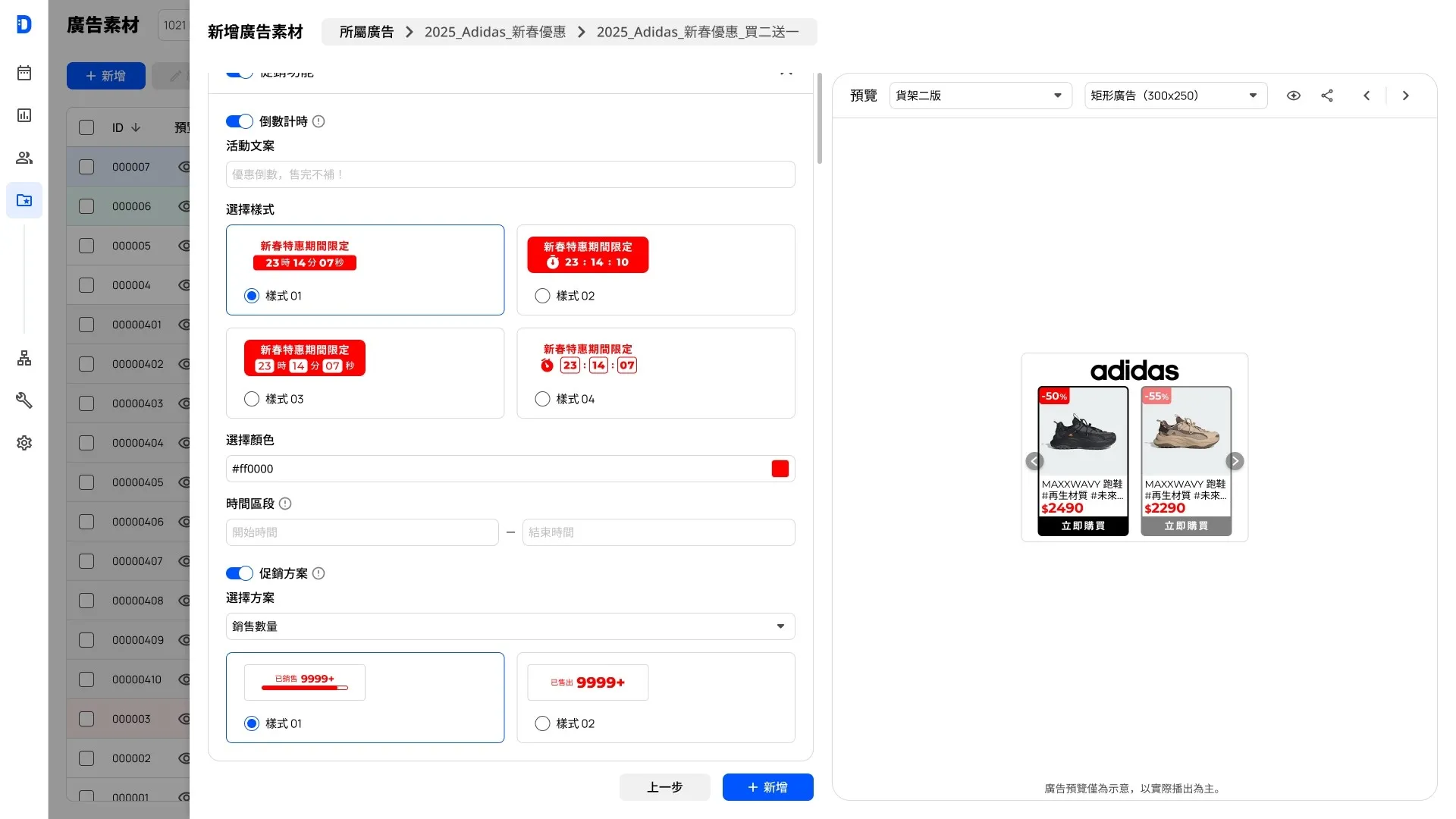This screenshot has height=819, width=1456.
Task: Click the 已銷售 9999+ progress bar preview
Action: click(305, 682)
